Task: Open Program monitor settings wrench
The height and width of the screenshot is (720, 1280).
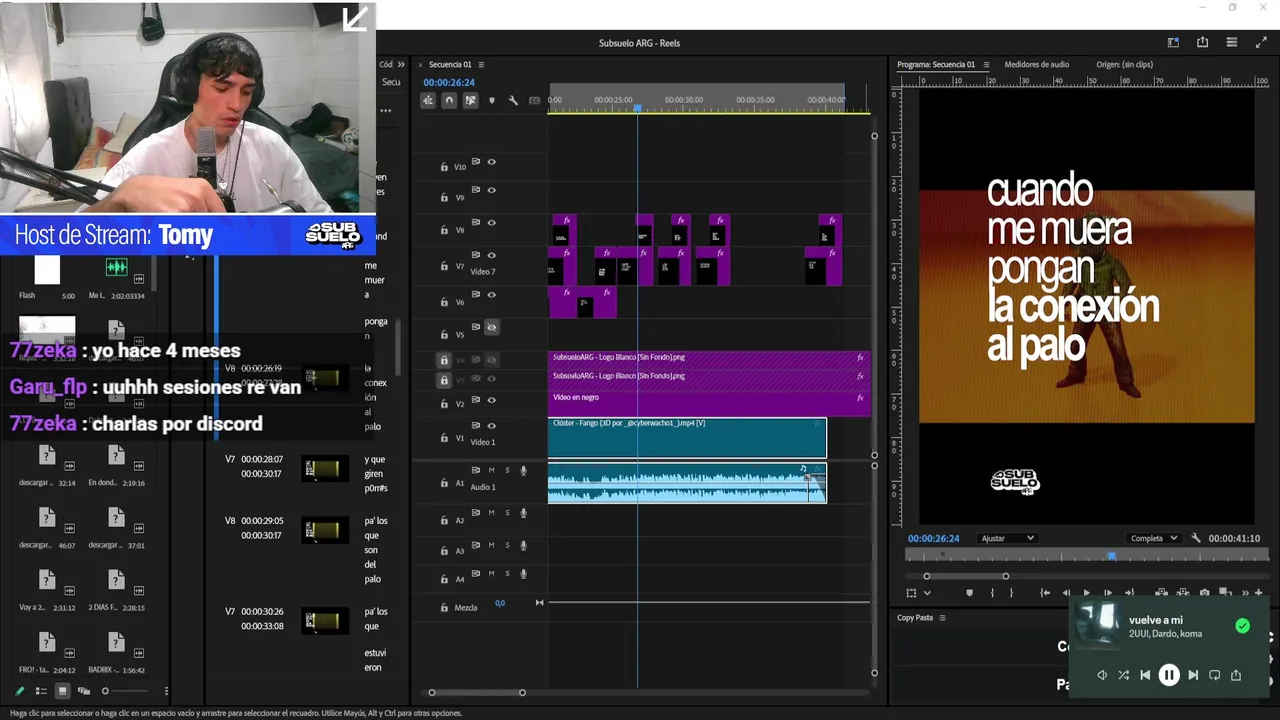Action: click(x=1196, y=538)
